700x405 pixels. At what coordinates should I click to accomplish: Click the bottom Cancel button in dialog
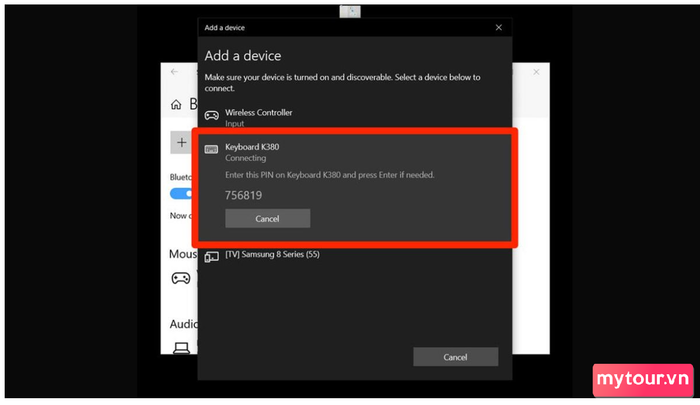pos(455,357)
